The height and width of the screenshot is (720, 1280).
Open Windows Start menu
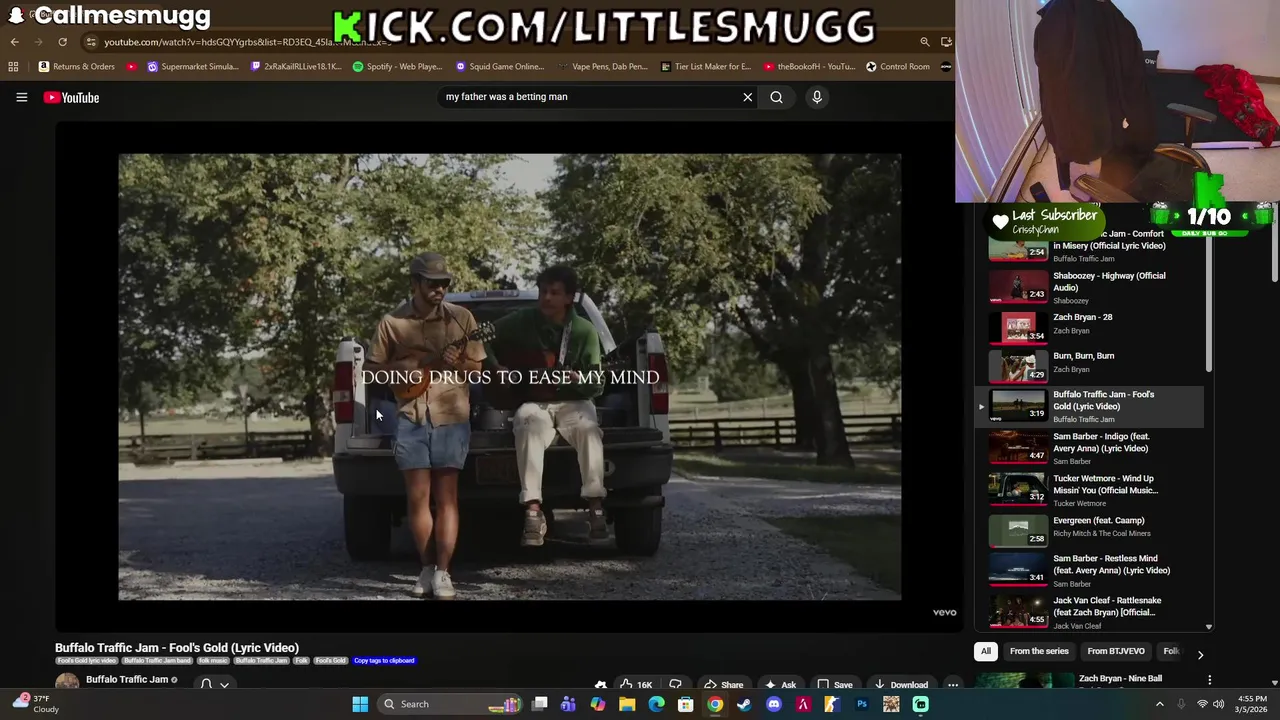coord(360,704)
